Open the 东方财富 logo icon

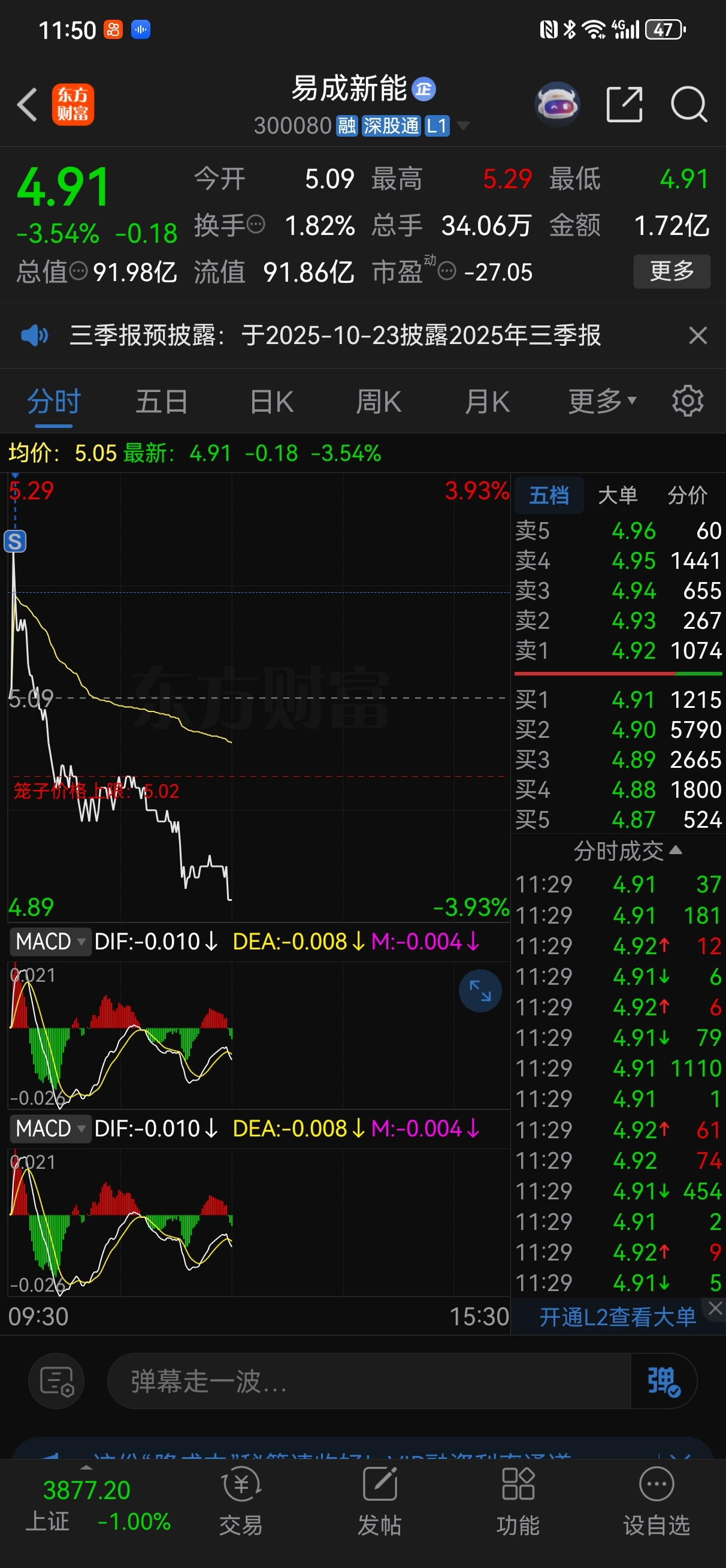(x=73, y=105)
